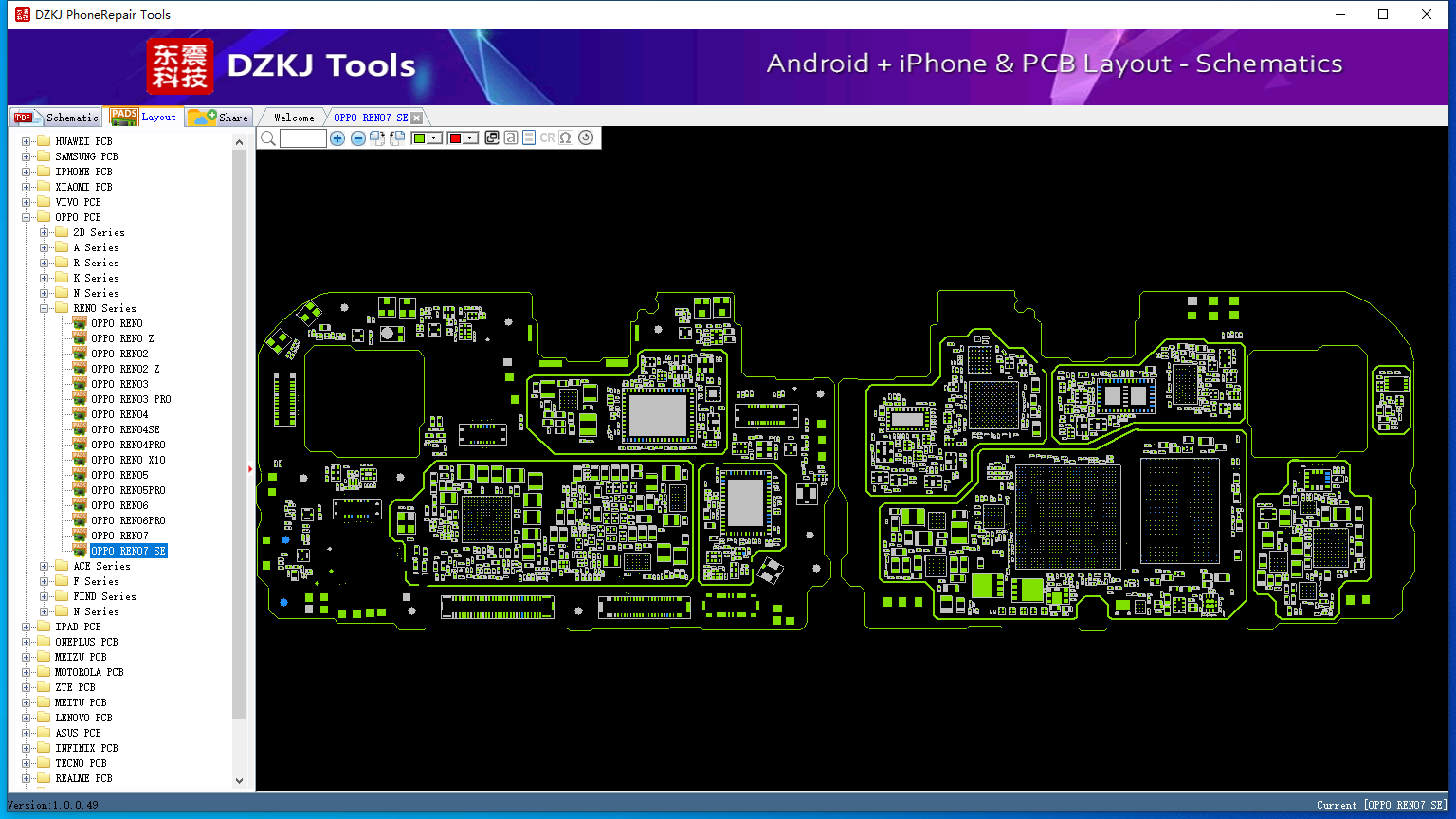Select the IPAD PCB folder

(78, 627)
